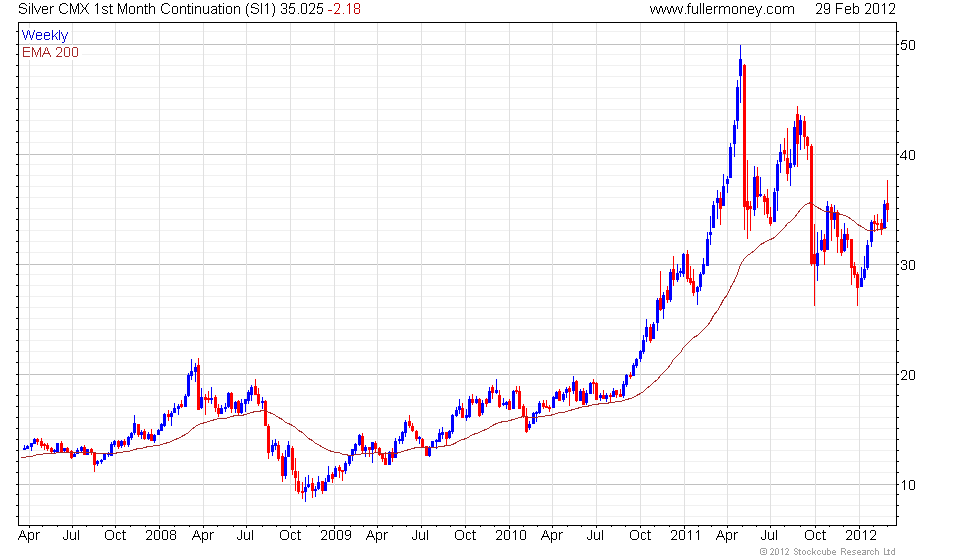Click the www.fullermoney.com text
The image size is (980, 560).
coord(722,9)
